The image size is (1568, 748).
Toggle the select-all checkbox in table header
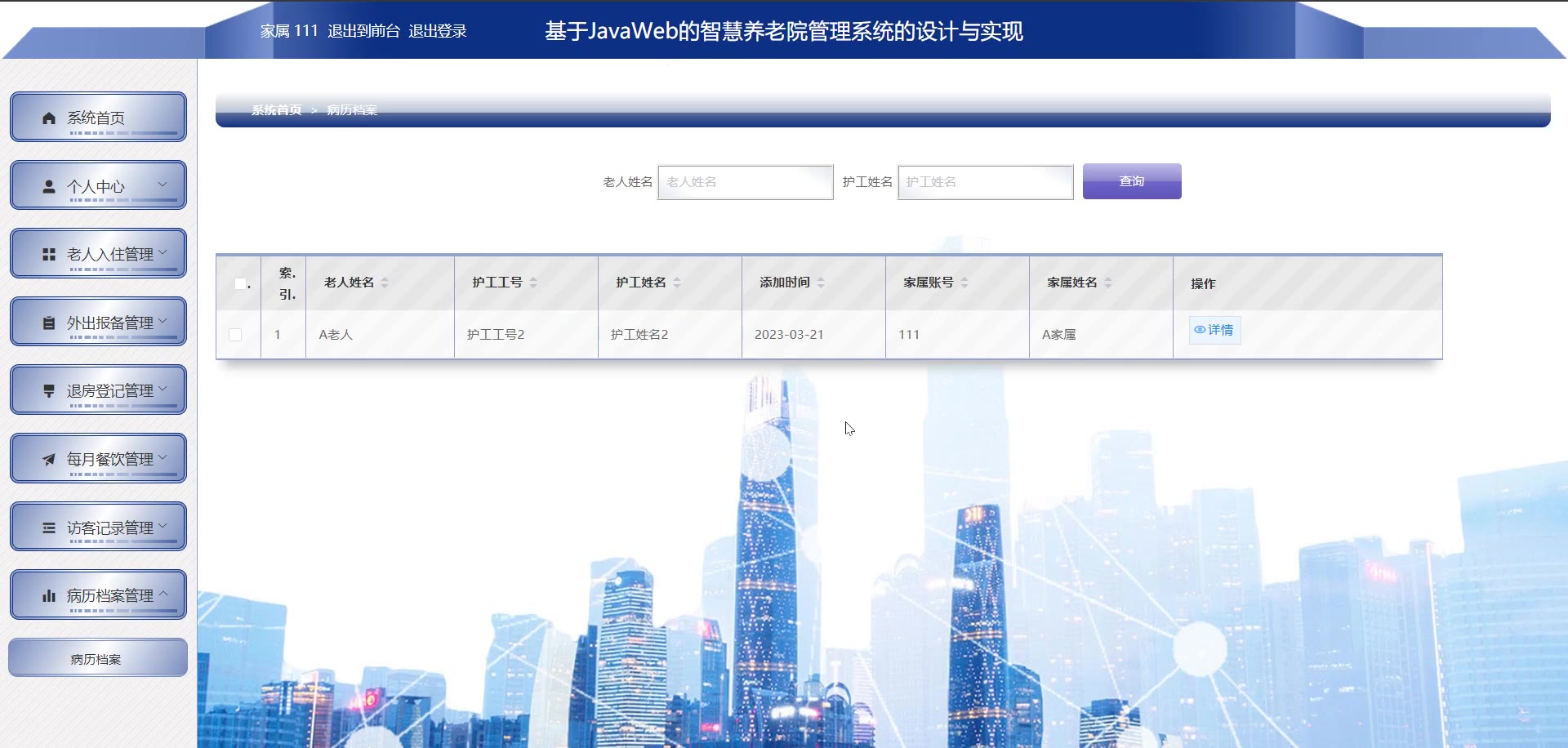(x=240, y=283)
